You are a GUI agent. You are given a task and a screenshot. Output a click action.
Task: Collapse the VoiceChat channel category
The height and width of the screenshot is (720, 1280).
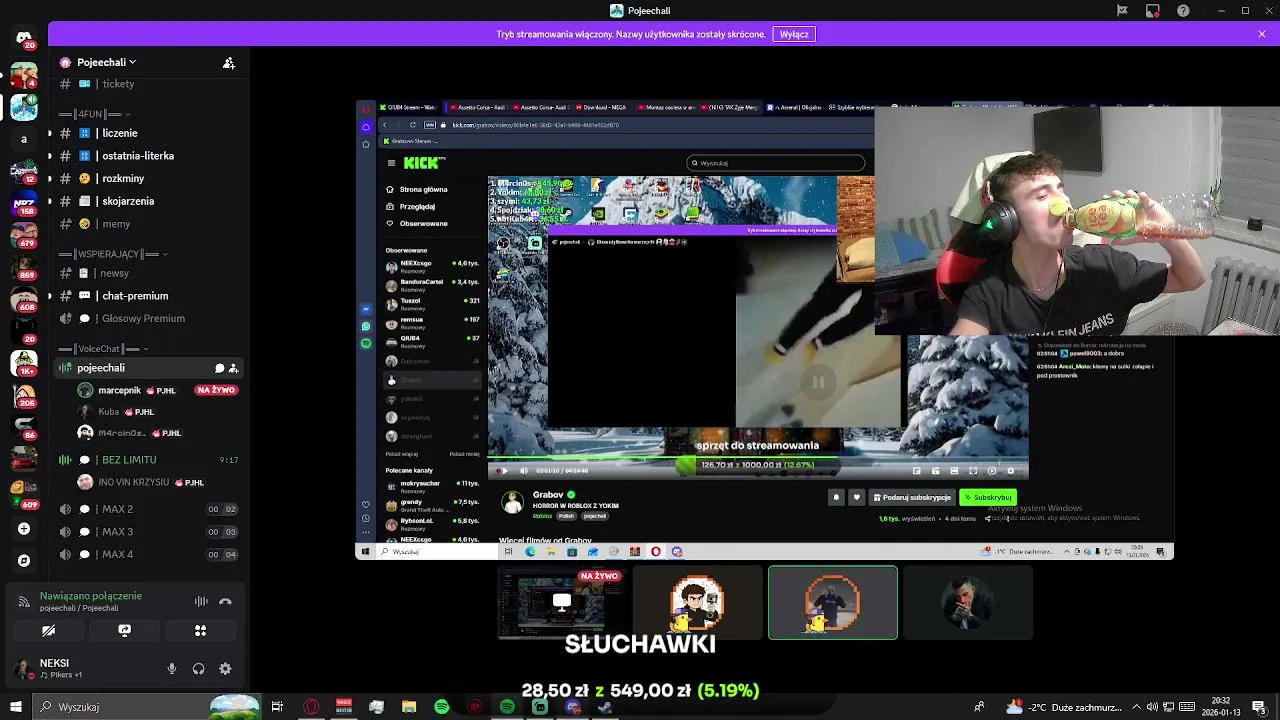point(104,349)
